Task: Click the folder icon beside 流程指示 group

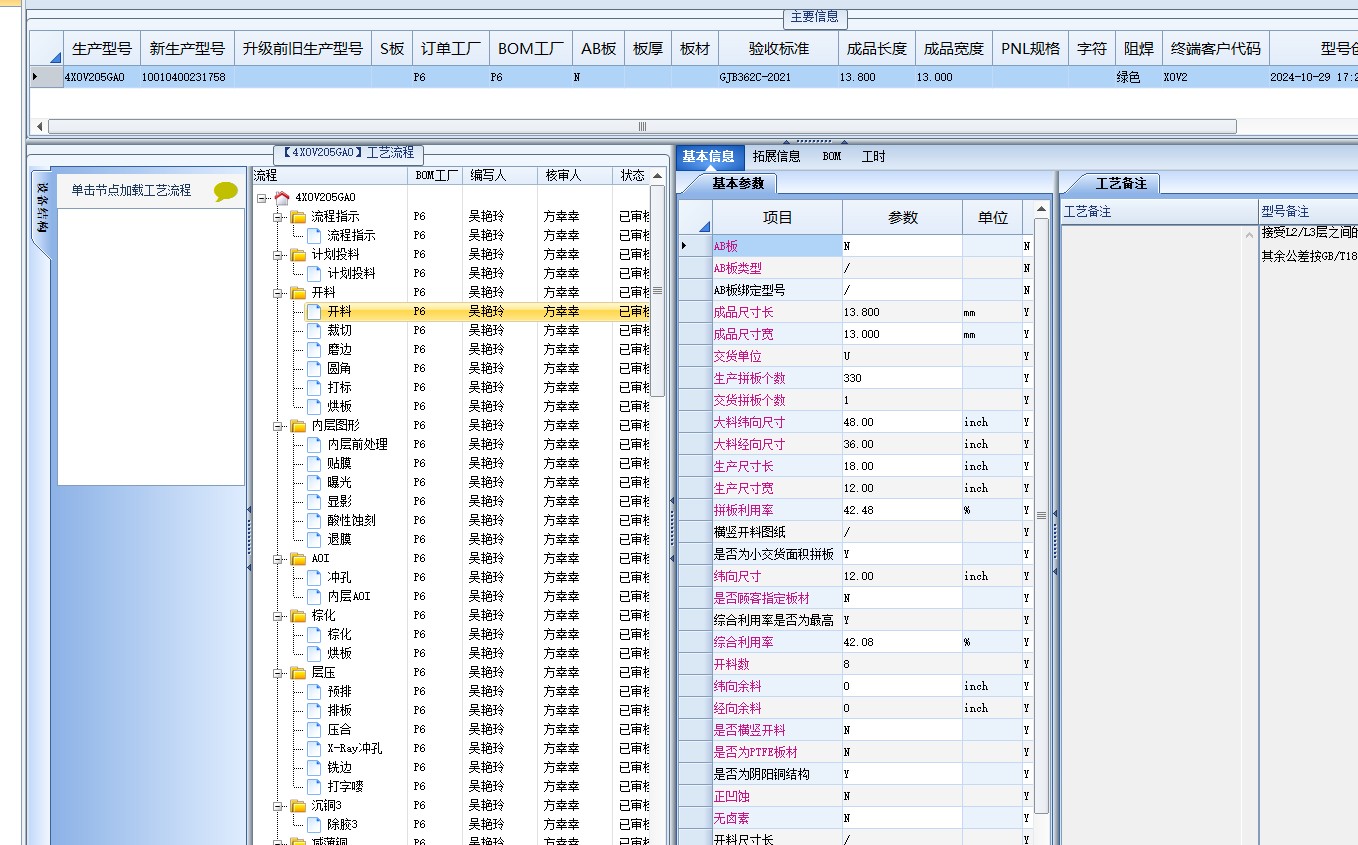Action: (298, 216)
